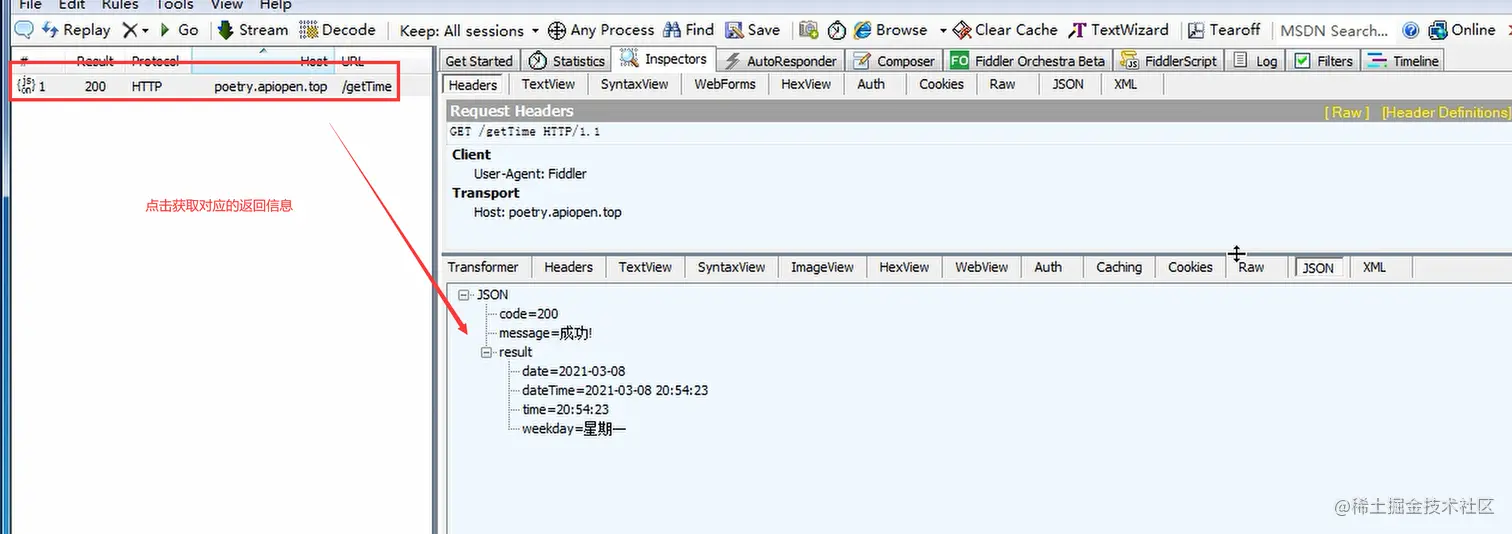Switch to the Composer tab
The width and height of the screenshot is (1512, 534).
click(894, 61)
